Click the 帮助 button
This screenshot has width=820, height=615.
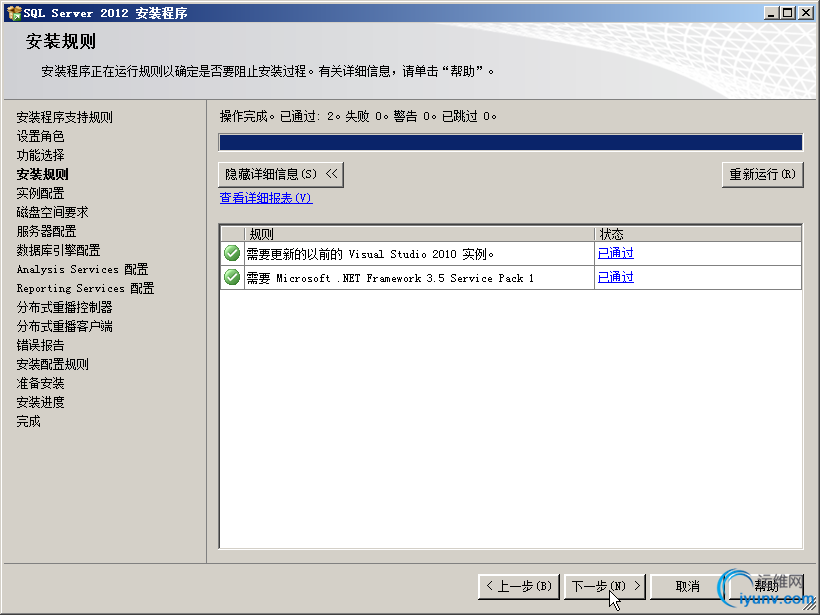point(766,586)
